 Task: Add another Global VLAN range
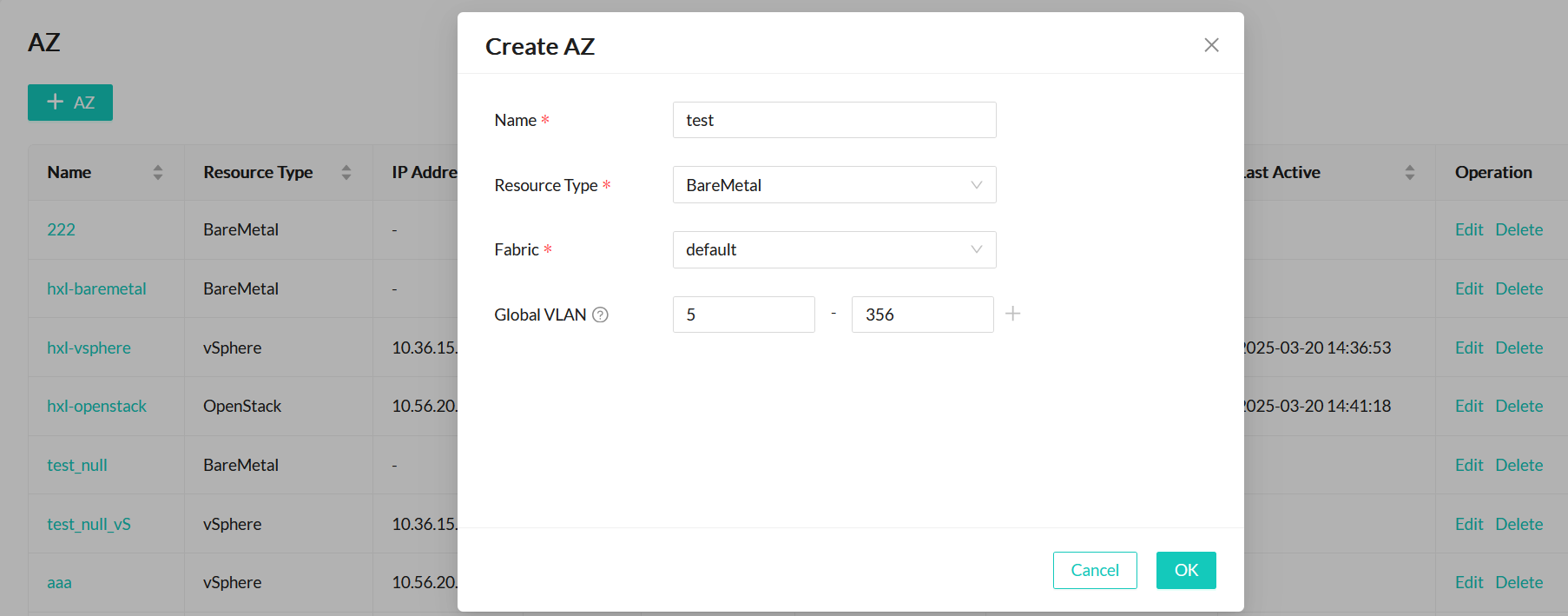1012,314
